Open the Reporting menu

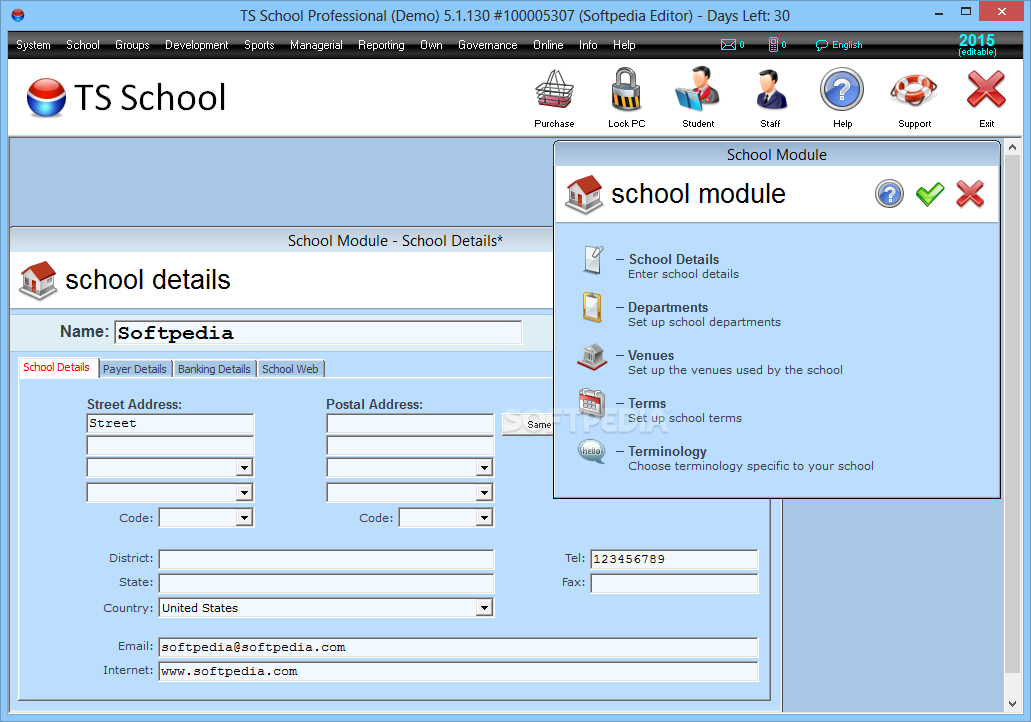point(381,45)
